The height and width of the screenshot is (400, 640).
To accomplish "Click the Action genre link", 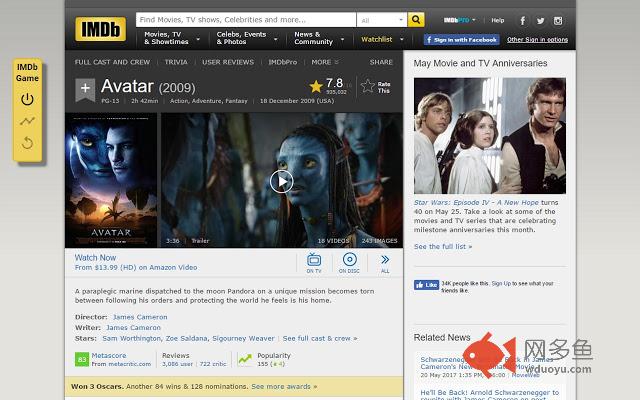I will [179, 101].
